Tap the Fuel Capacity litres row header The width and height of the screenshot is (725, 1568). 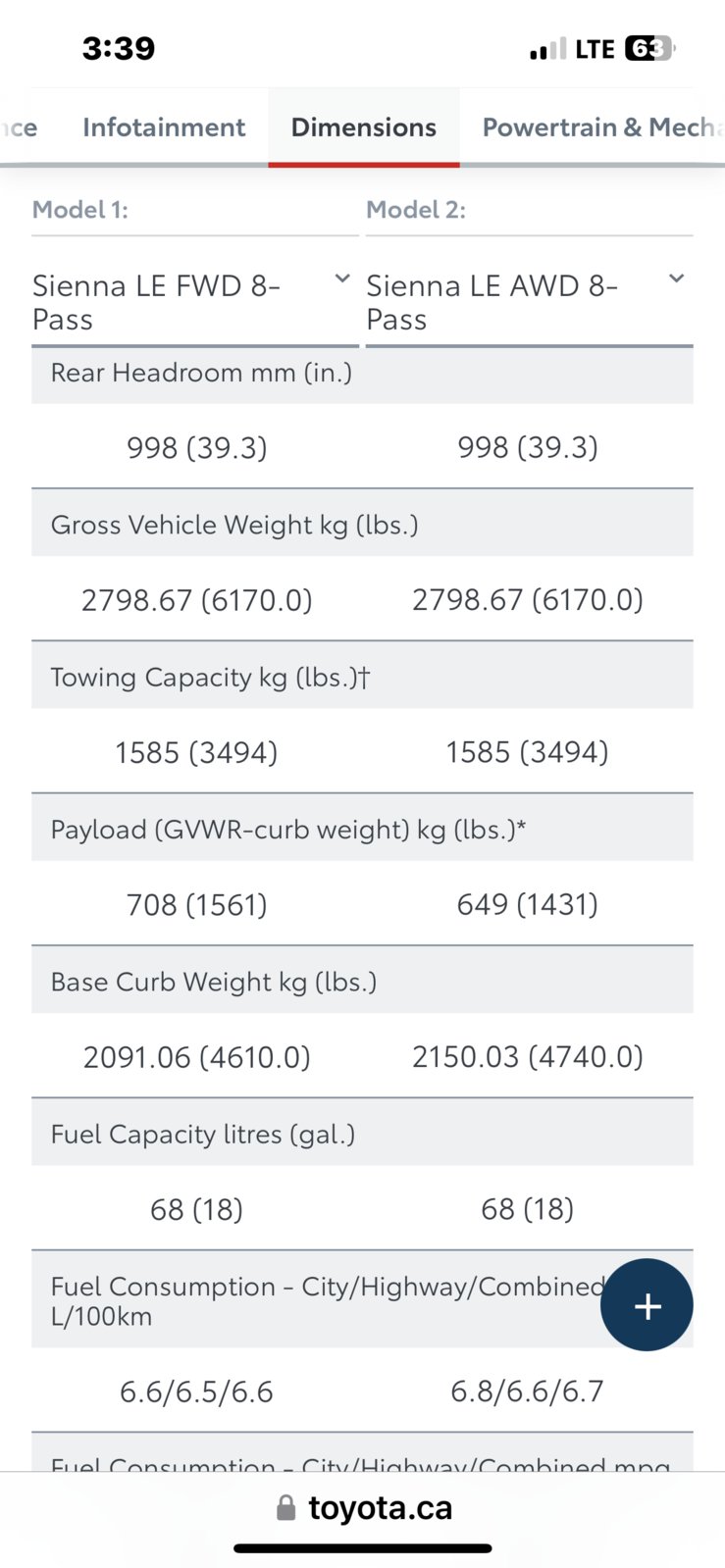point(362,1134)
